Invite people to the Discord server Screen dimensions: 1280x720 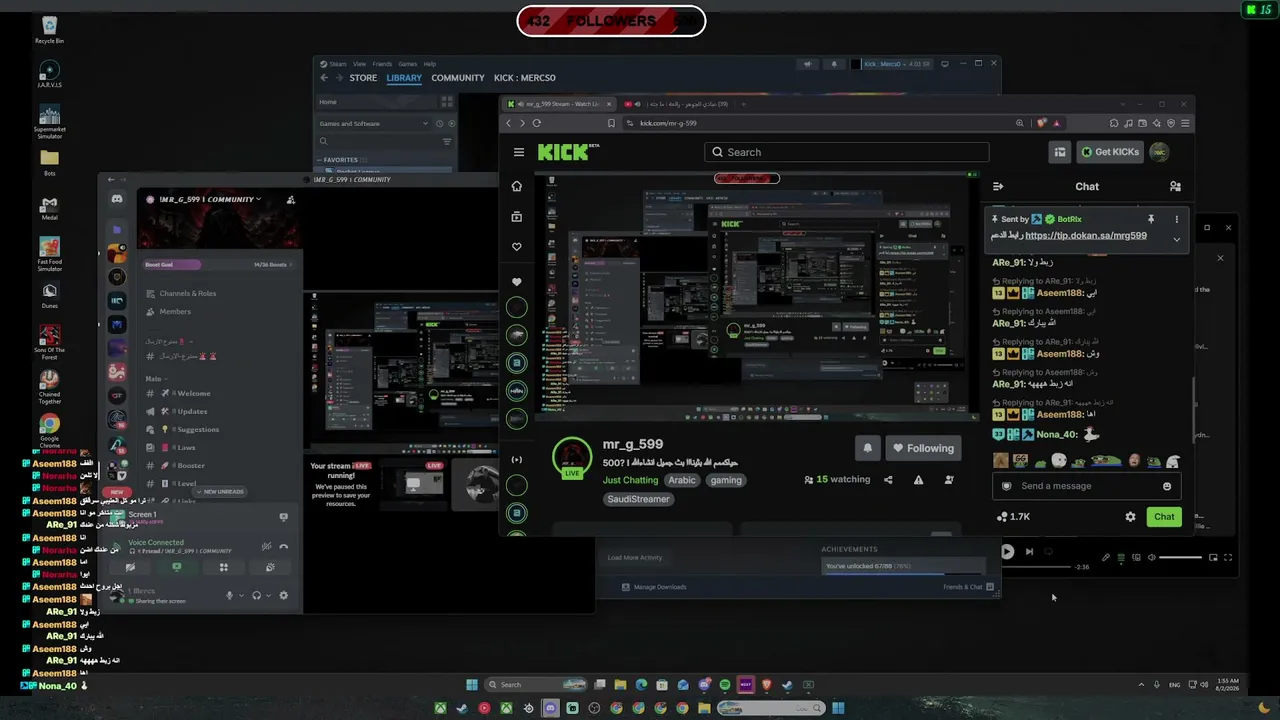291,199
